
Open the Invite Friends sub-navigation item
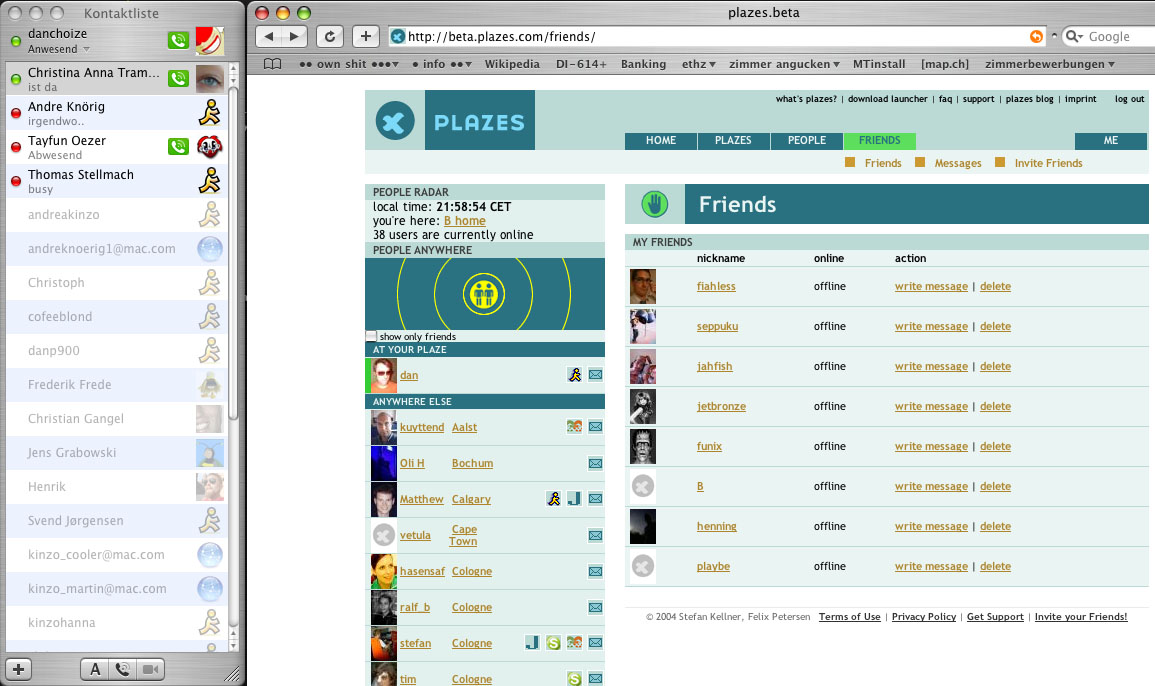pyautogui.click(x=1048, y=164)
